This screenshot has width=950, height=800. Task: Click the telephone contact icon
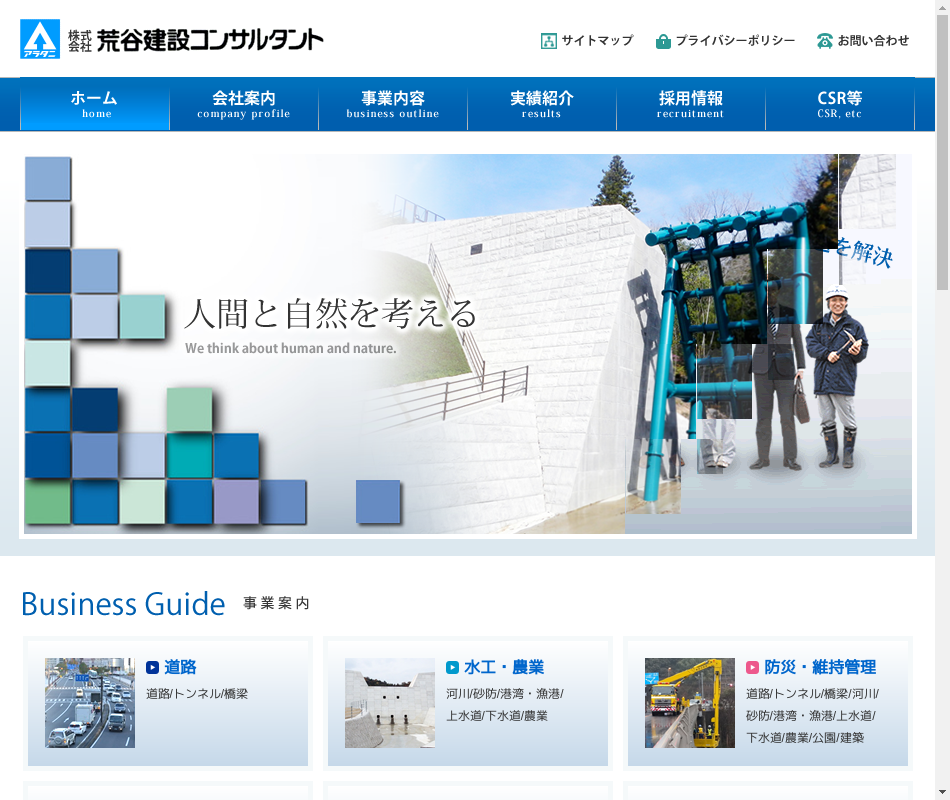[x=825, y=41]
